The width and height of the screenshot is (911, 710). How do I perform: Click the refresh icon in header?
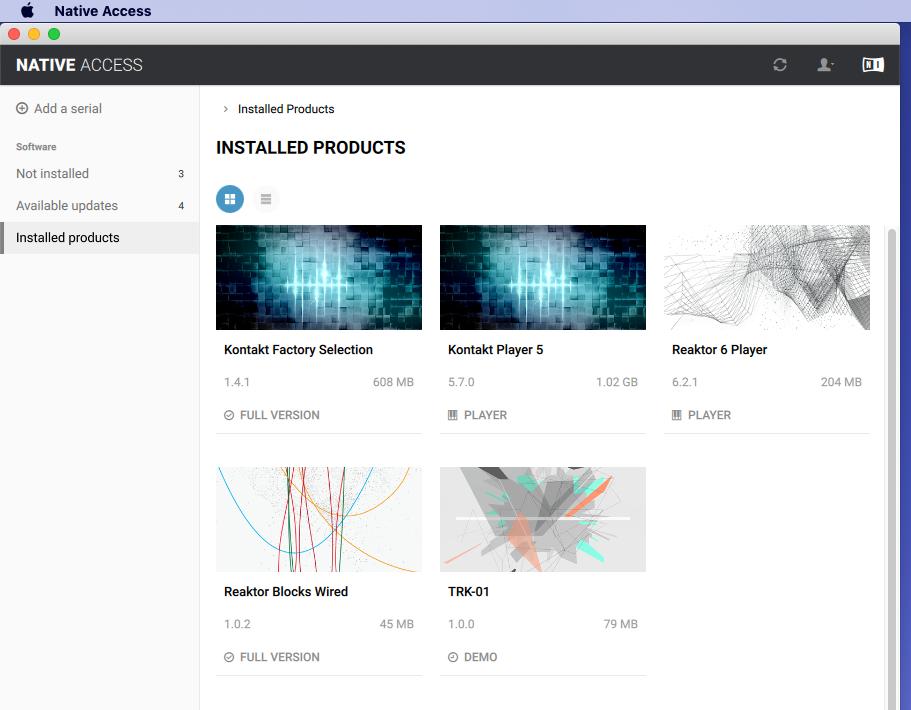click(780, 64)
